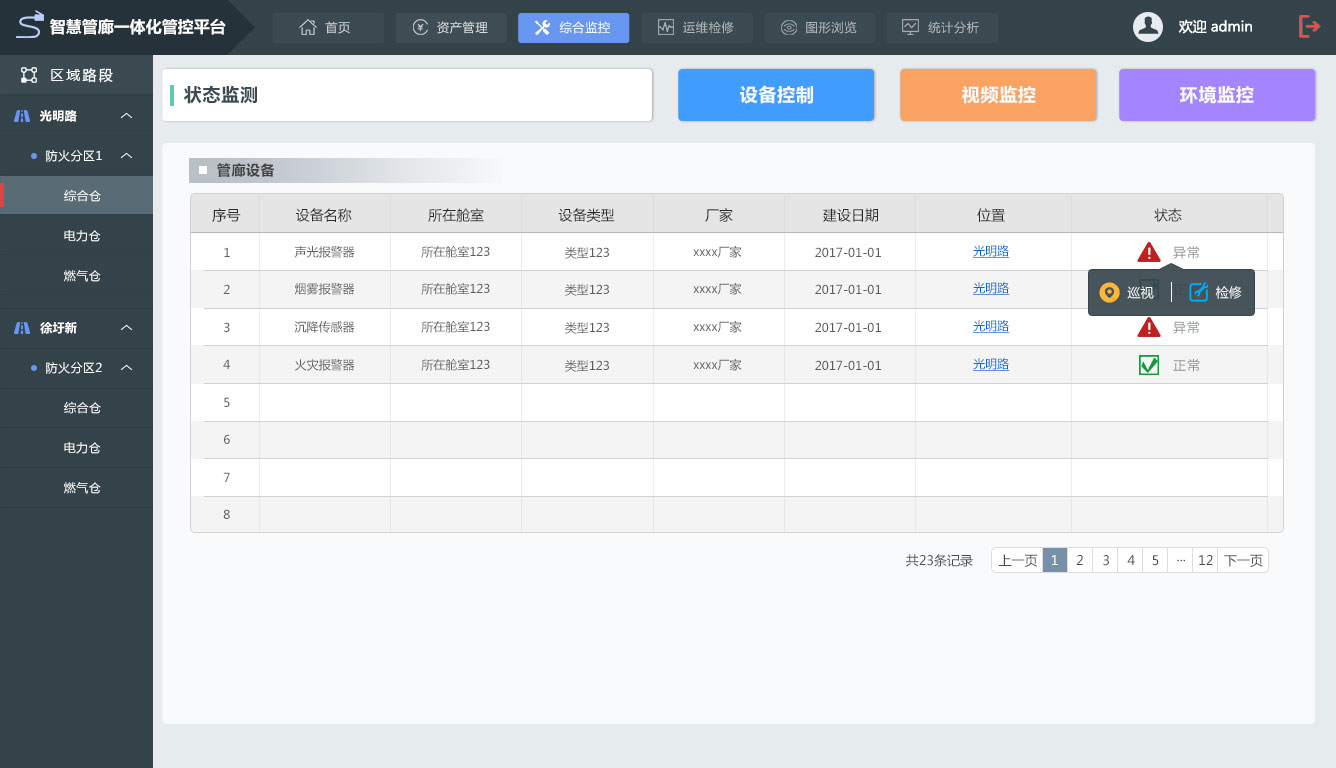Collapse the 光明路 road section
The height and width of the screenshot is (768, 1336).
click(127, 116)
